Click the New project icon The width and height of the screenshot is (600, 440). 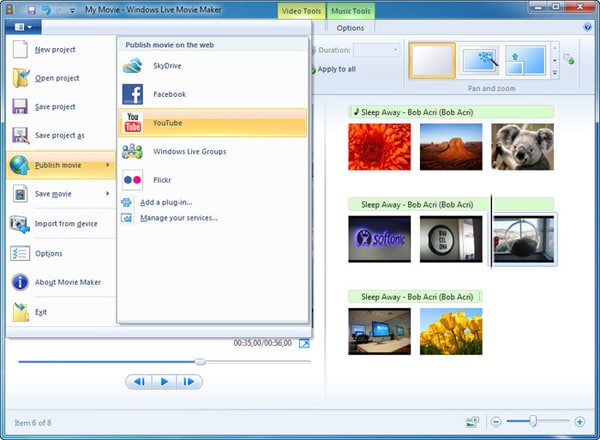pos(20,49)
